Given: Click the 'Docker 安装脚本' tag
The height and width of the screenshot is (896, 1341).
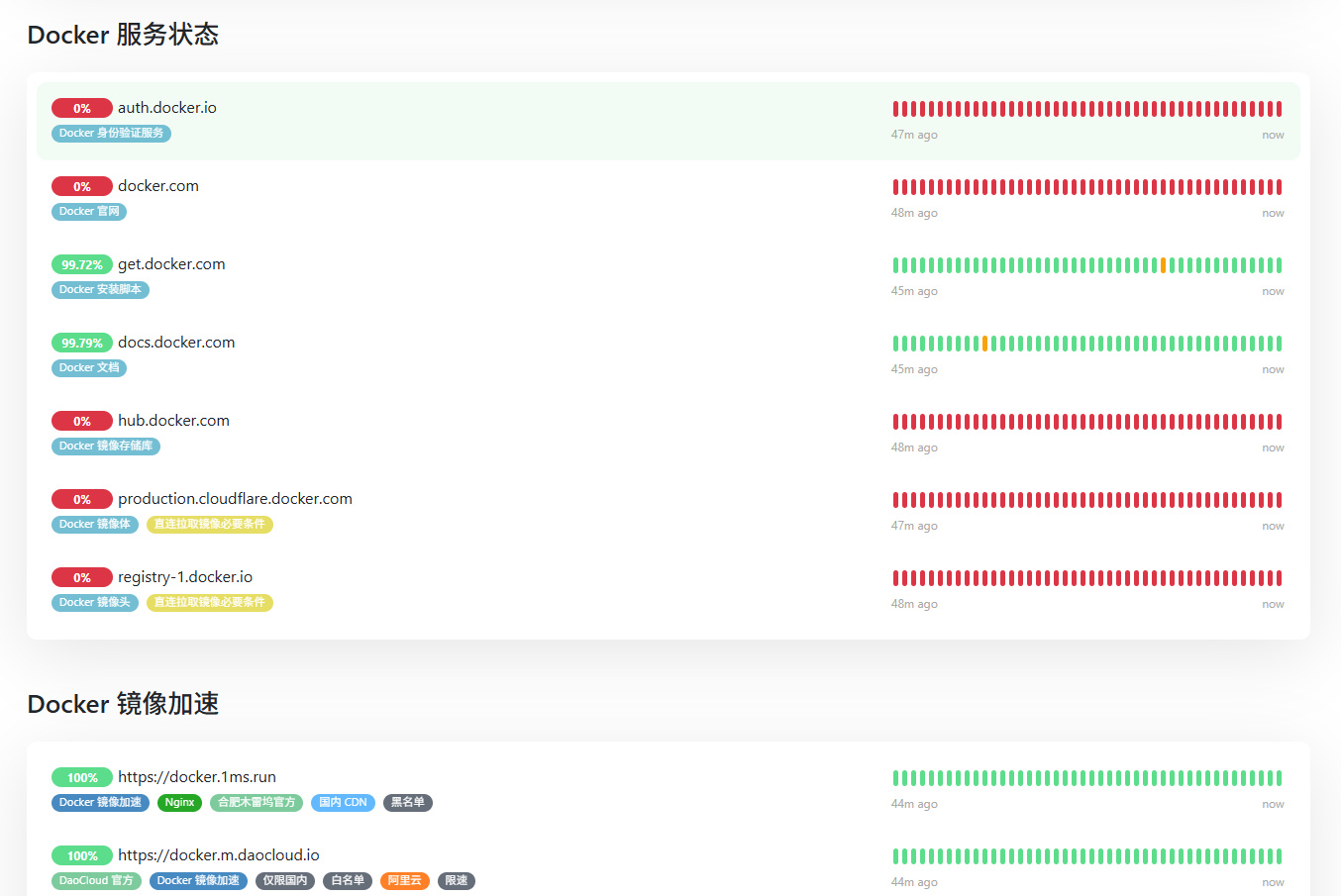Looking at the screenshot, I should [x=100, y=290].
